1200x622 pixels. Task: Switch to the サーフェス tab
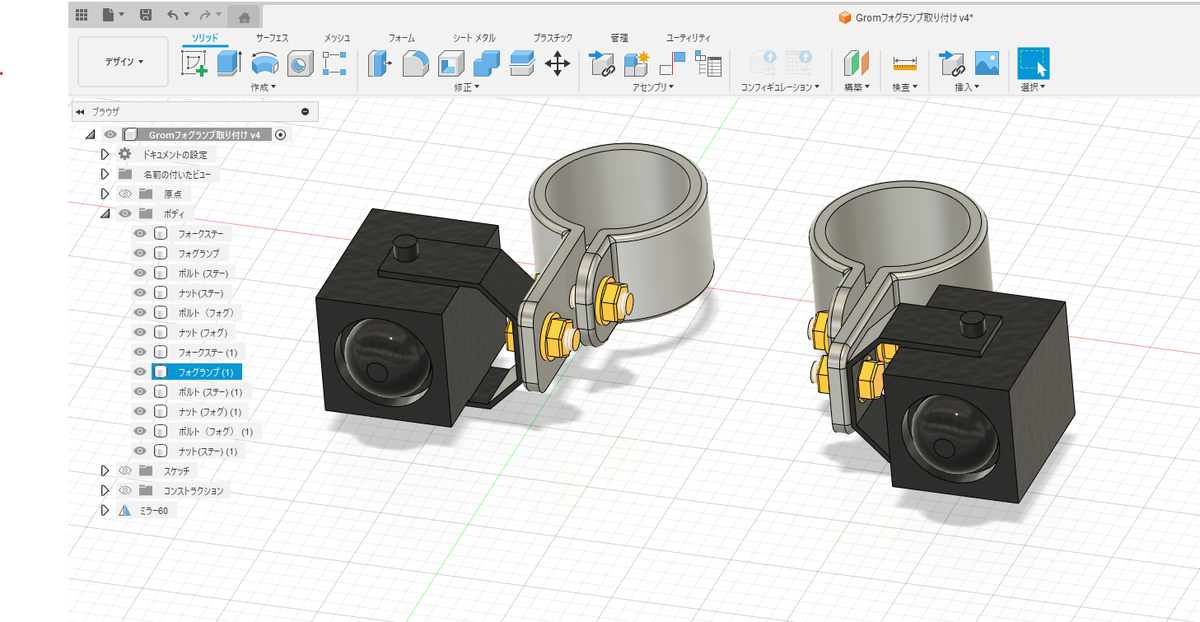(x=272, y=38)
